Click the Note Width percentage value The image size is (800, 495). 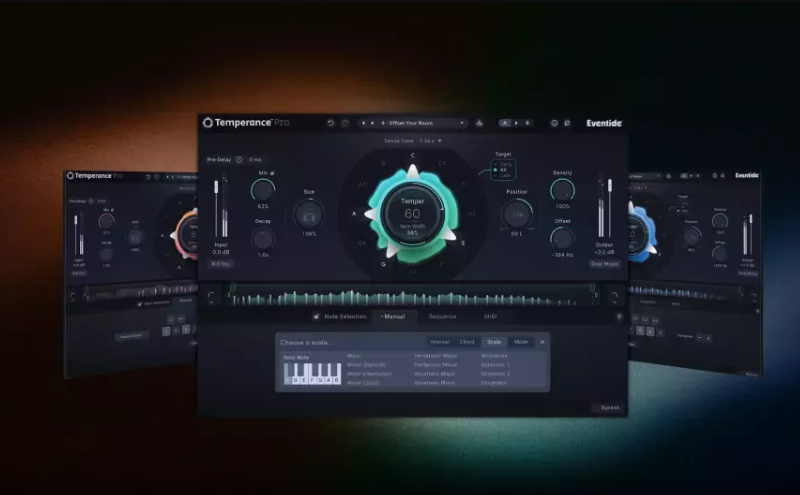[412, 233]
